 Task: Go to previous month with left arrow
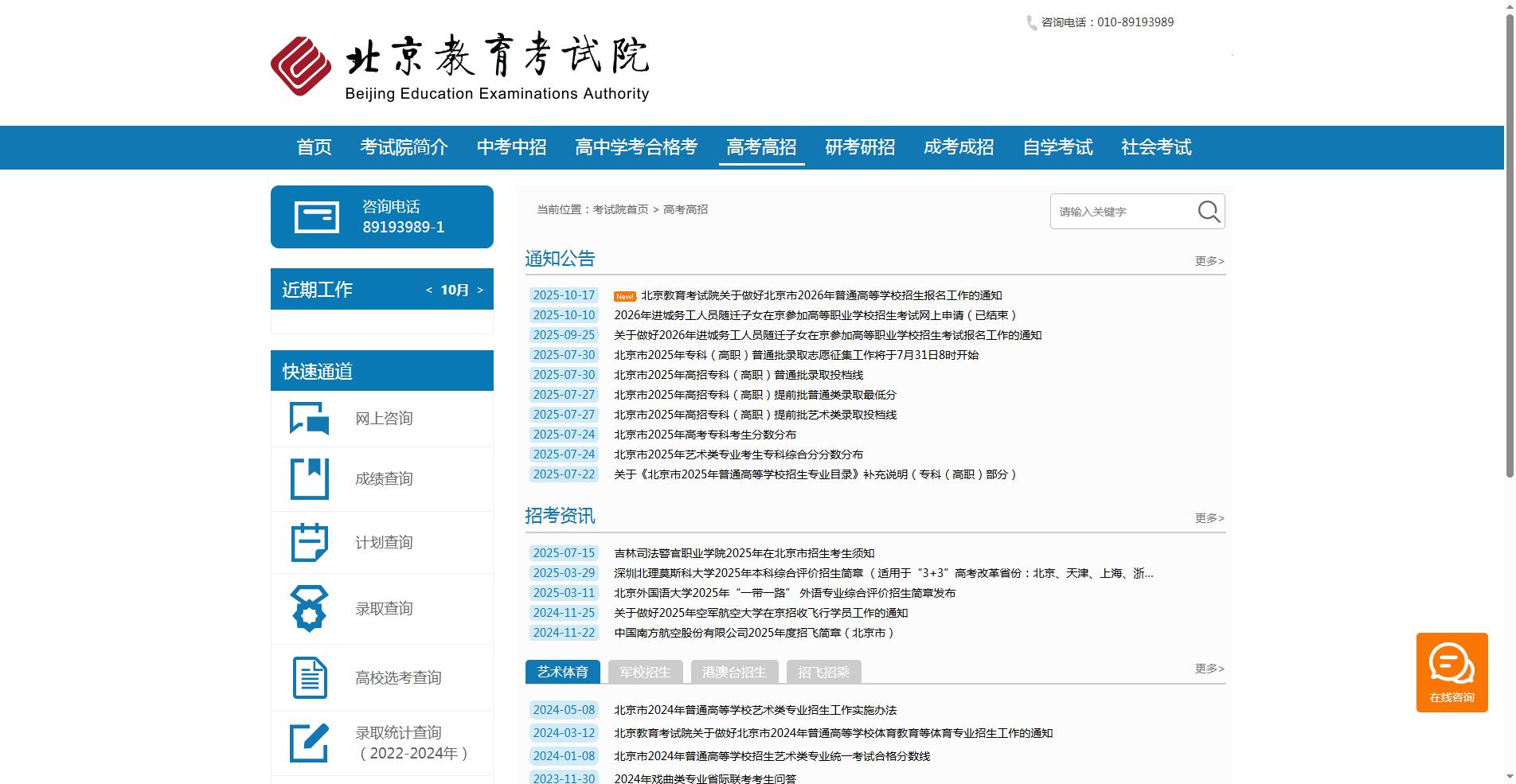pyautogui.click(x=428, y=290)
